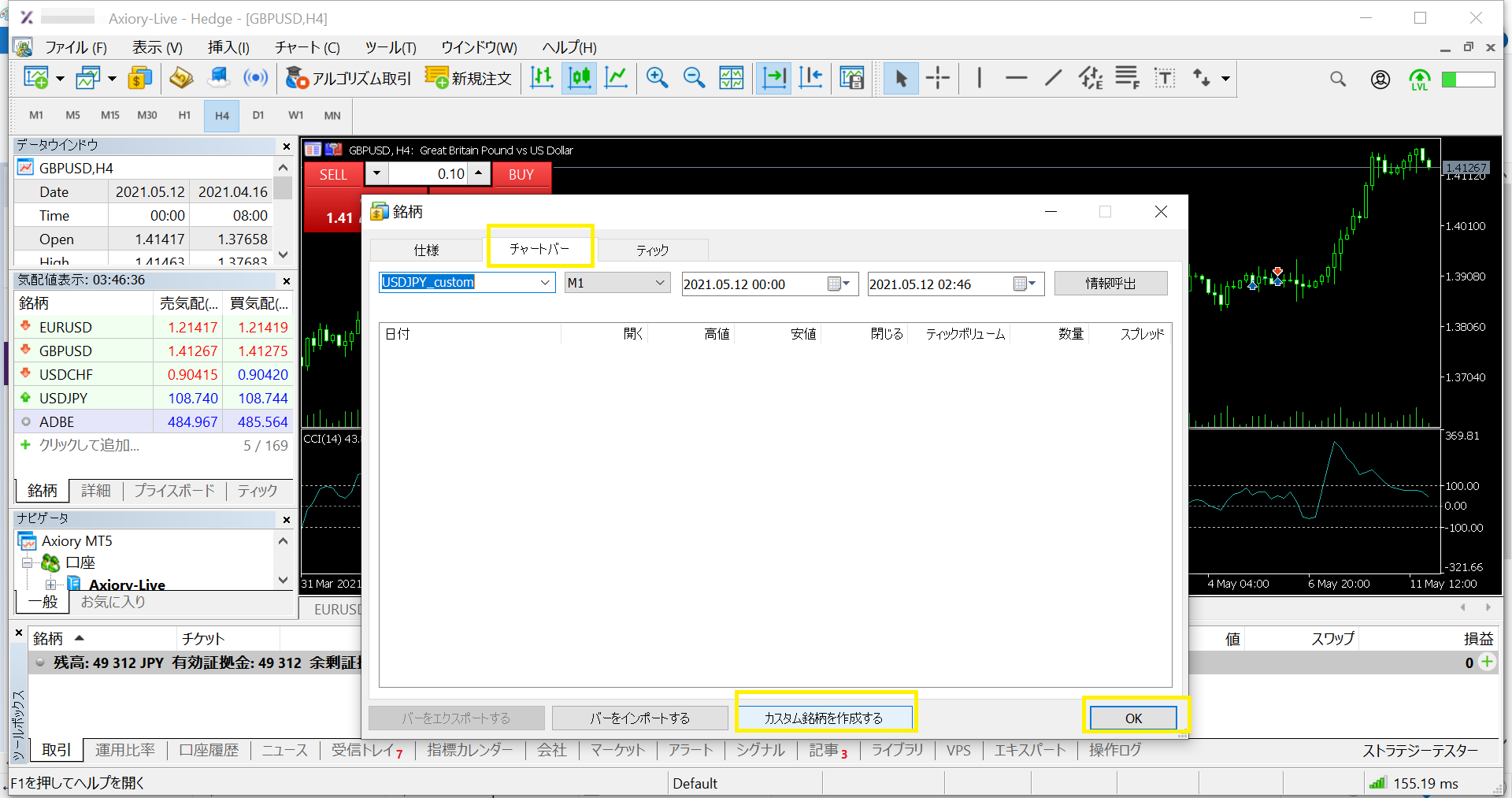Viewport: 1512px width, 798px height.
Task: Zoom in chart magnifier icon
Action: 657,78
